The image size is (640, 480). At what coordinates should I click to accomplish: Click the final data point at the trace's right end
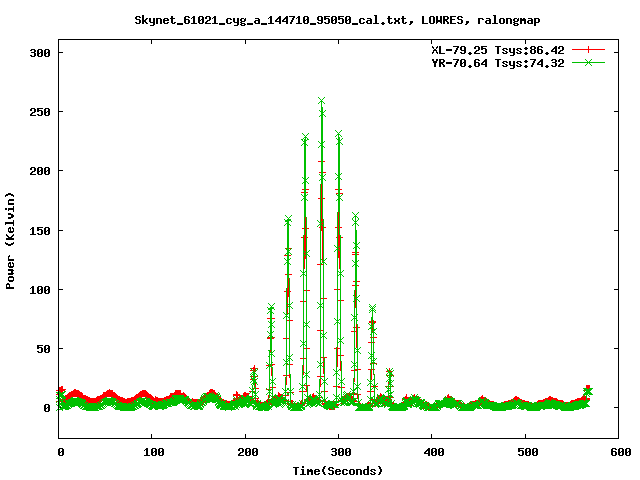click(x=588, y=391)
